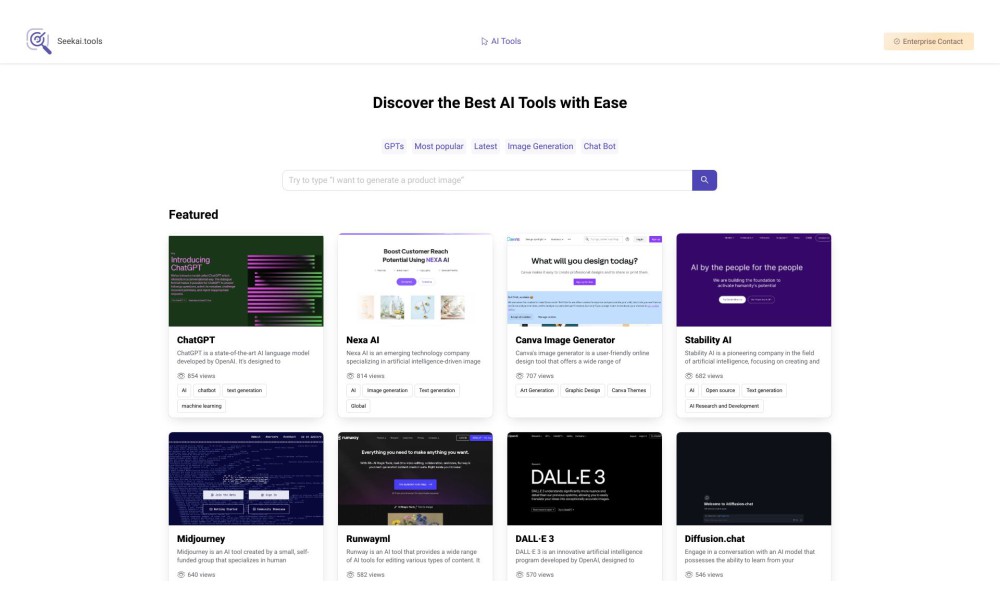Open the DALL·E 3 card thumbnail
The height and width of the screenshot is (600, 1000).
pos(584,479)
